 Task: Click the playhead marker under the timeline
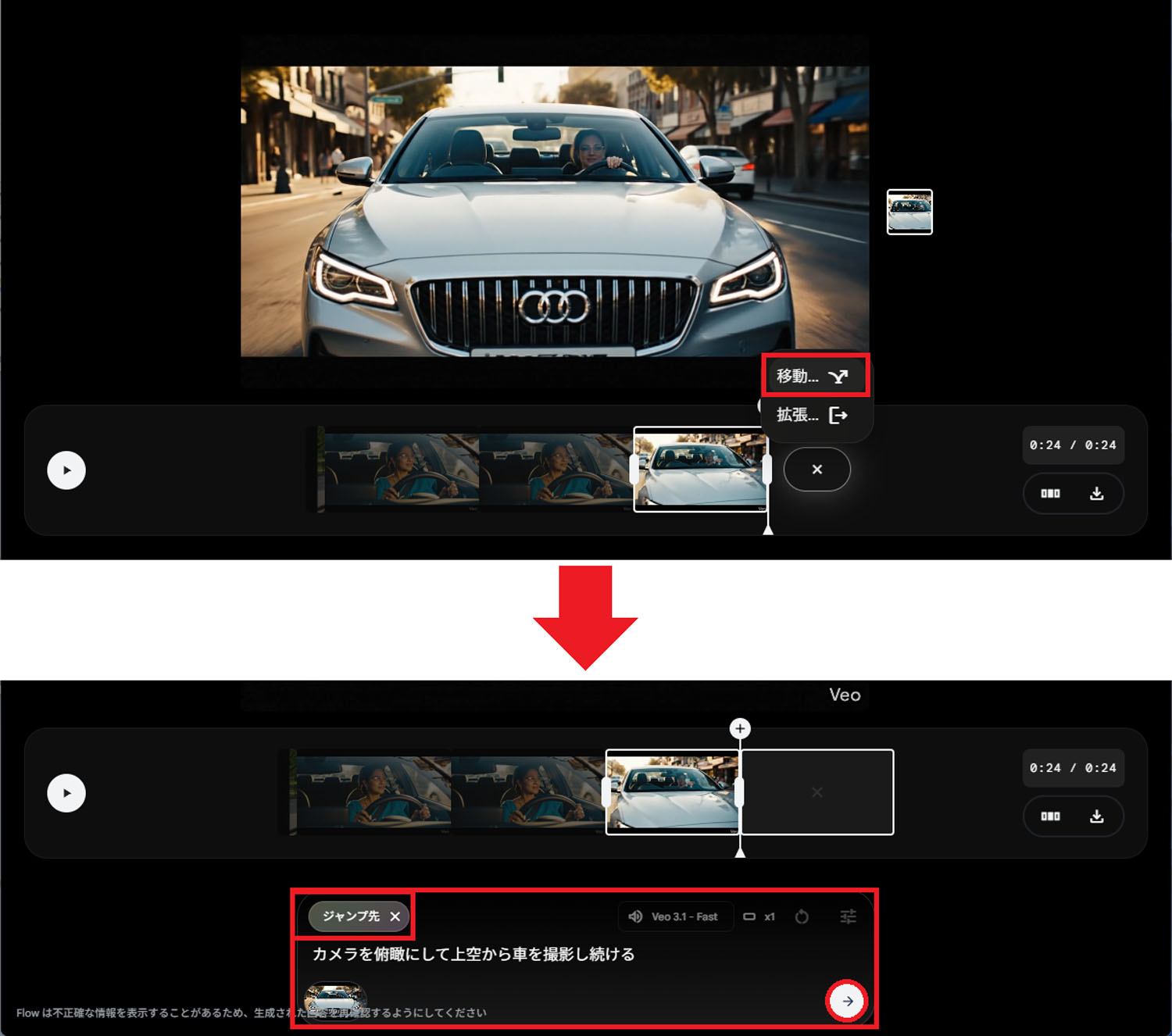(x=740, y=855)
